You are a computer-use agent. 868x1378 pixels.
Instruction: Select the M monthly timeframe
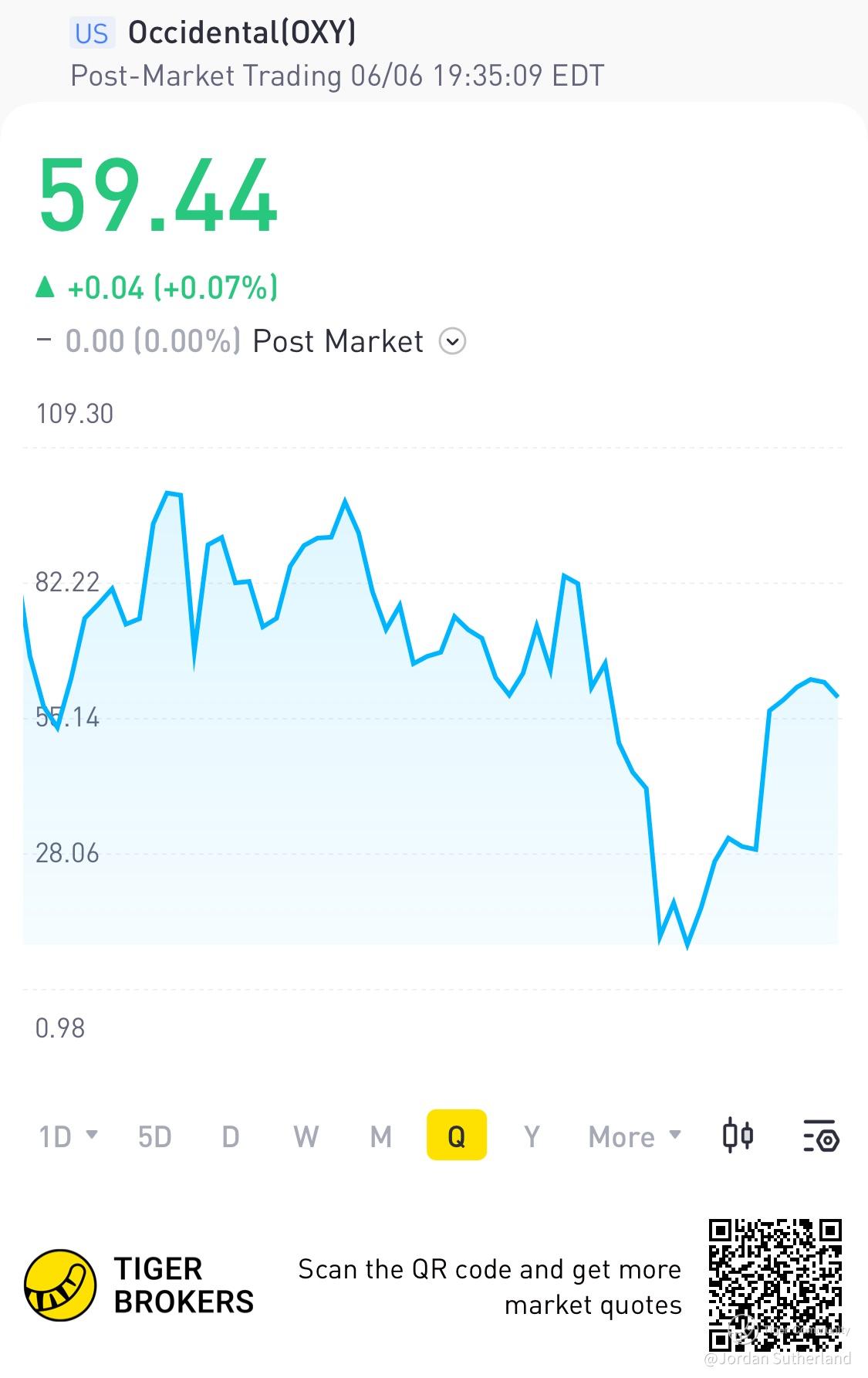tap(381, 1136)
